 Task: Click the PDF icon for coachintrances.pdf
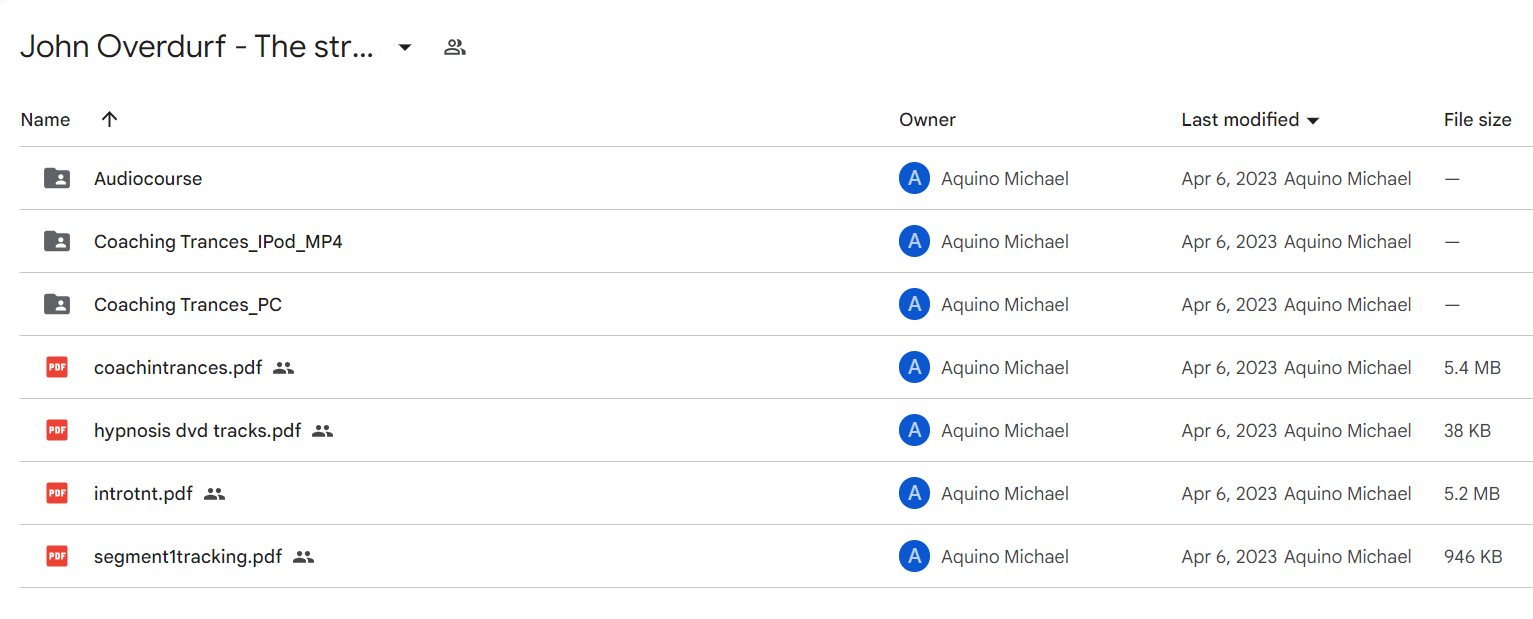(x=57, y=367)
